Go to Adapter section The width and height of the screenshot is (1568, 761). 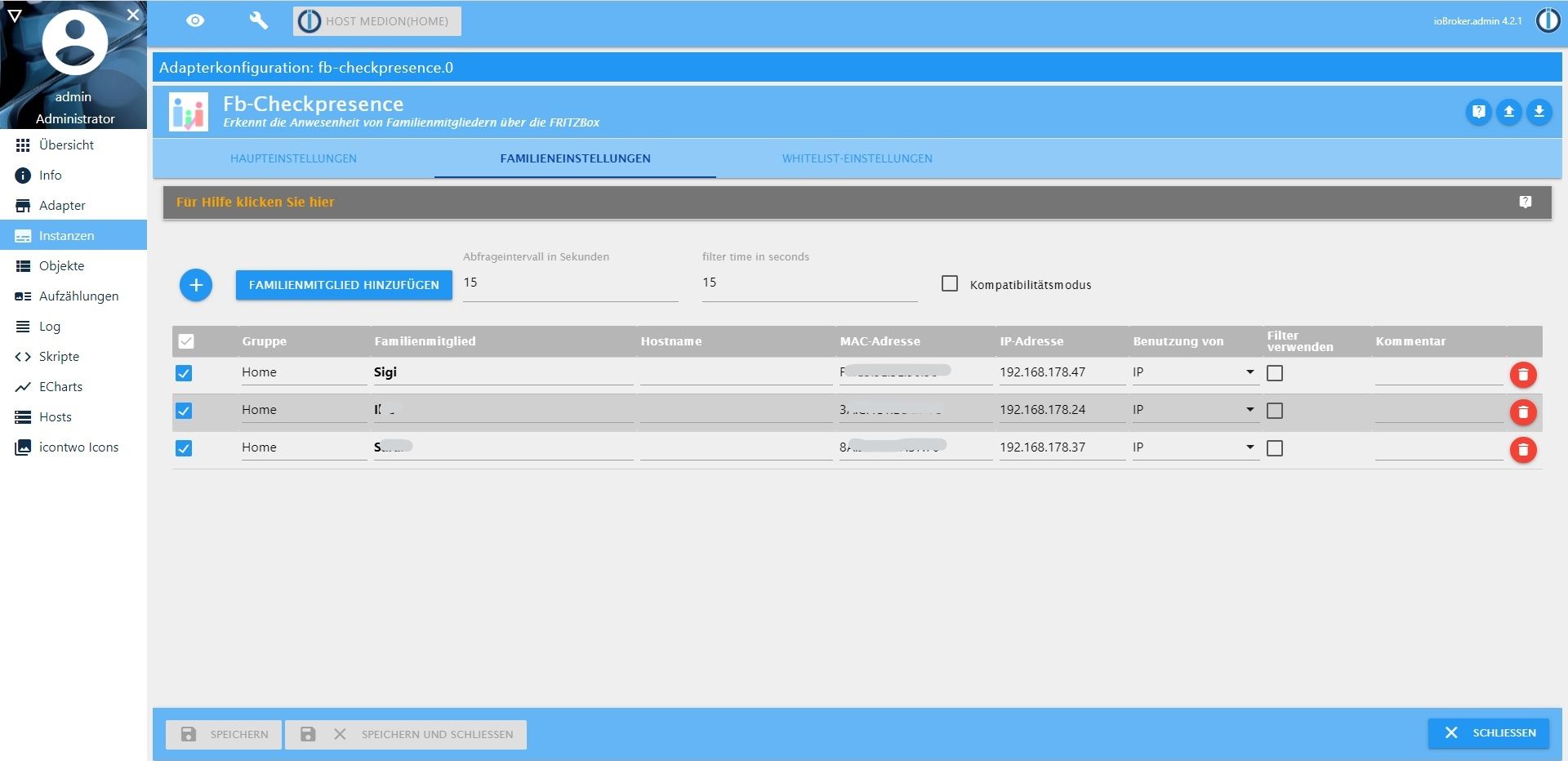coord(73,205)
